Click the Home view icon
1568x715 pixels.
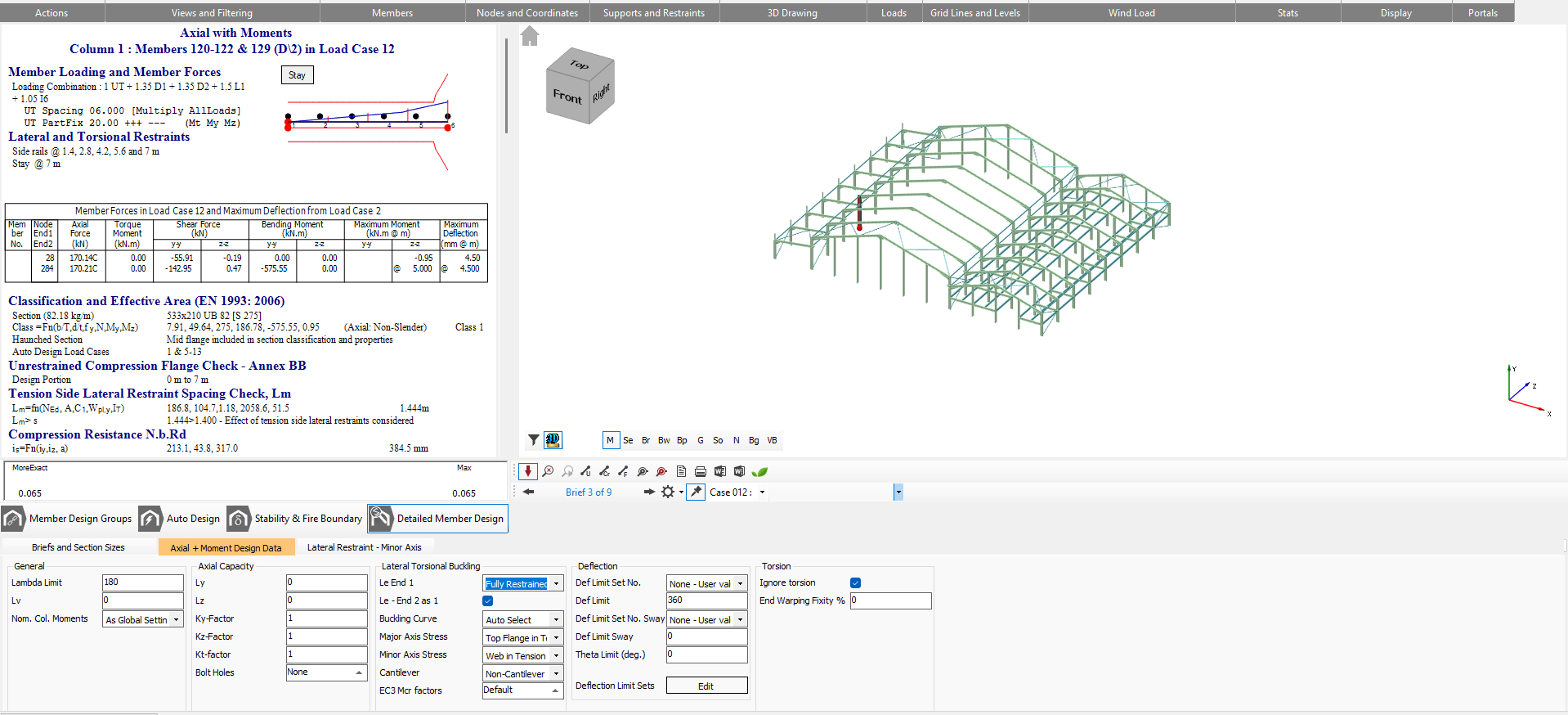(530, 36)
